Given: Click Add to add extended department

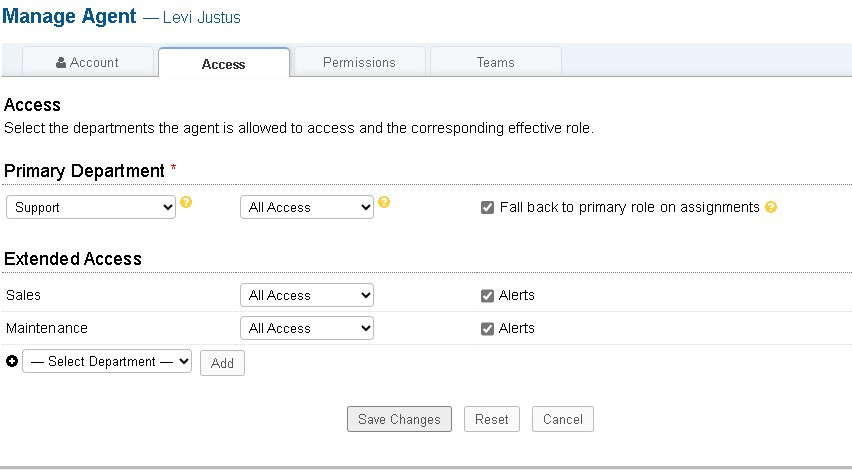Looking at the screenshot, I should coord(222,363).
